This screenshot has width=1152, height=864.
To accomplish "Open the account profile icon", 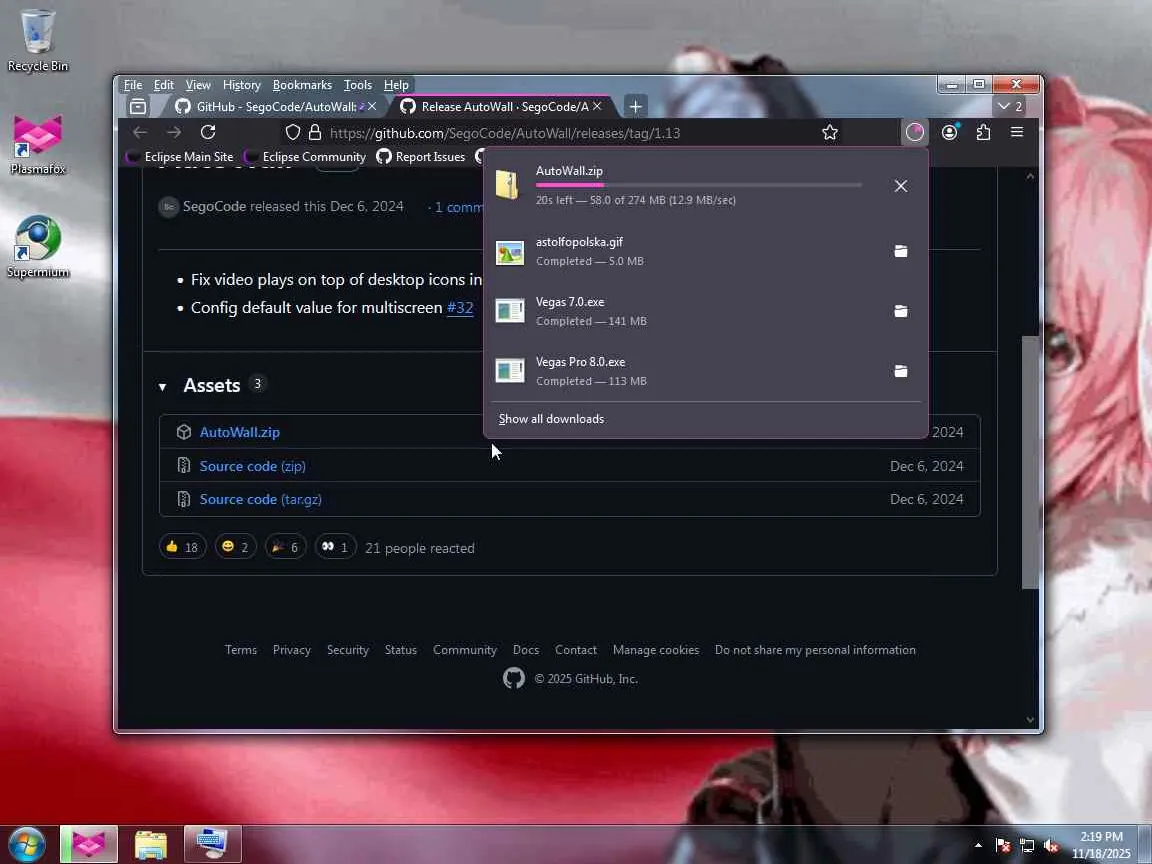I will [x=949, y=132].
